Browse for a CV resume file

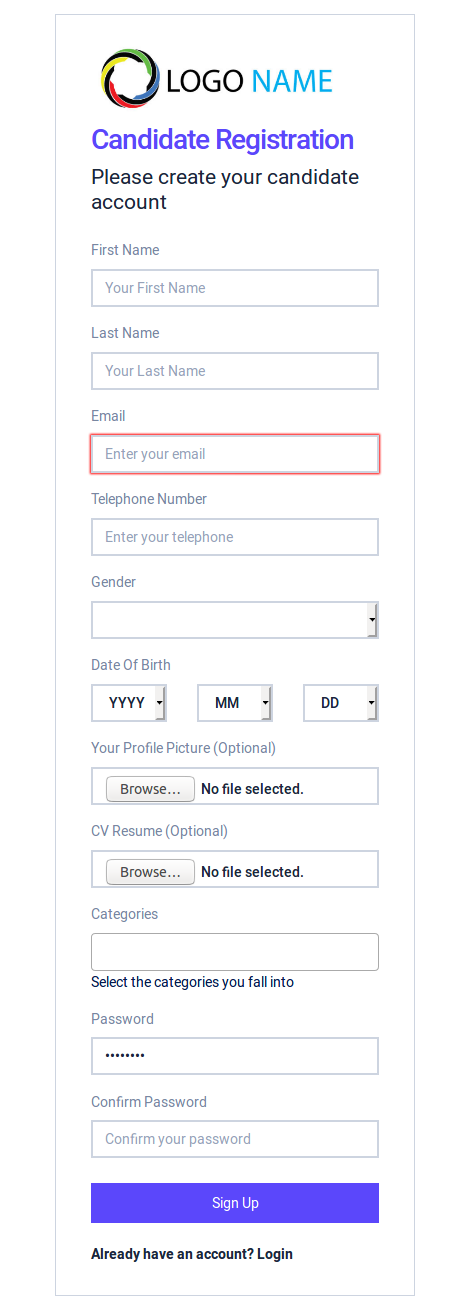click(x=150, y=872)
